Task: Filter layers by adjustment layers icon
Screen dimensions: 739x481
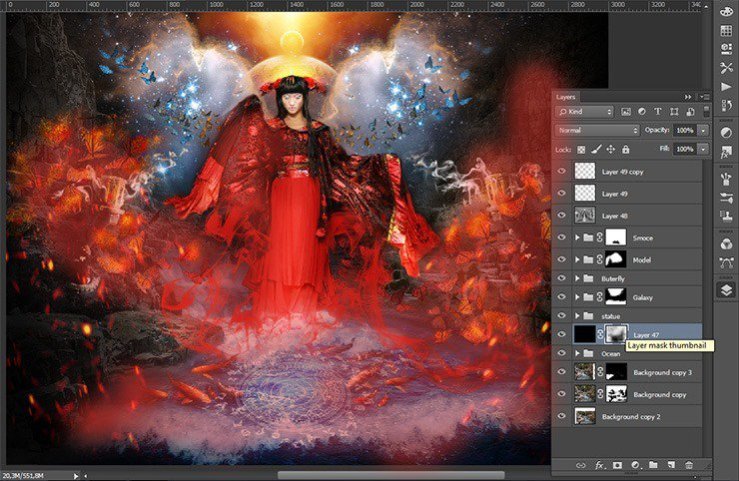Action: coord(642,112)
